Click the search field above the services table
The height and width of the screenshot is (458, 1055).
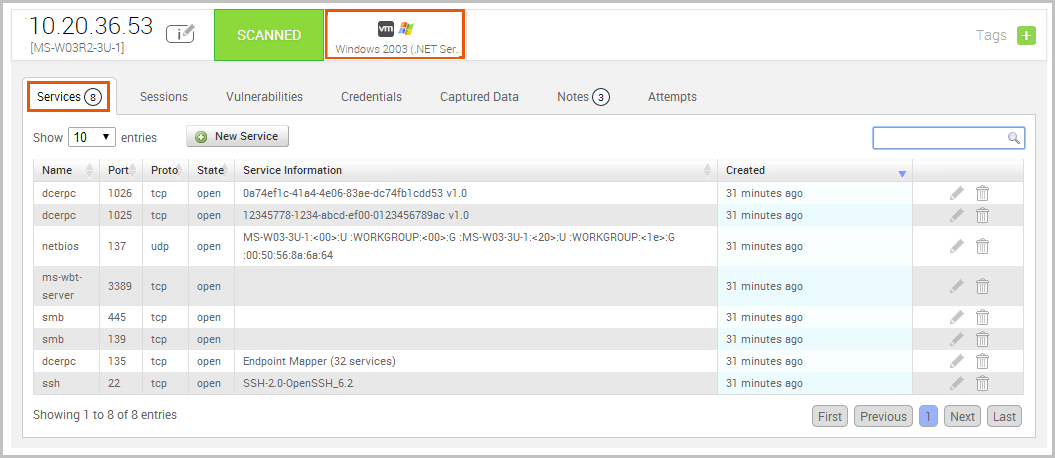pos(940,138)
